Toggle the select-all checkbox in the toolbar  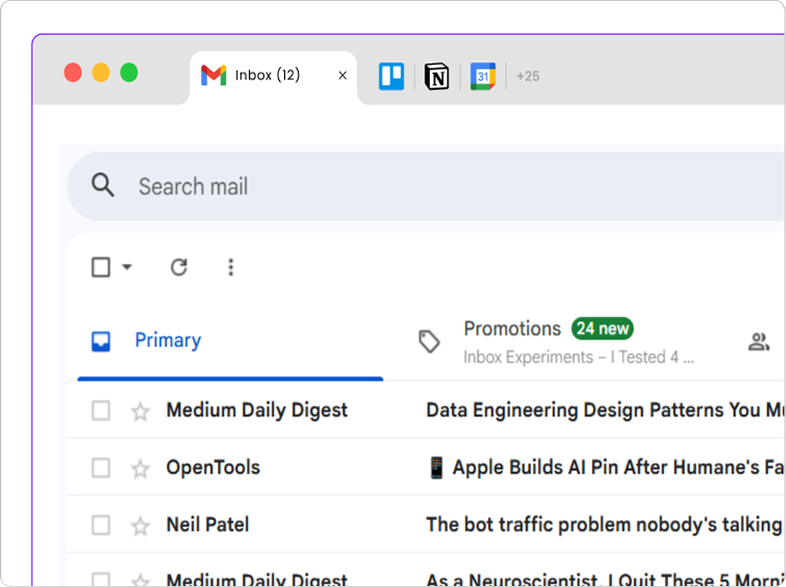(101, 267)
